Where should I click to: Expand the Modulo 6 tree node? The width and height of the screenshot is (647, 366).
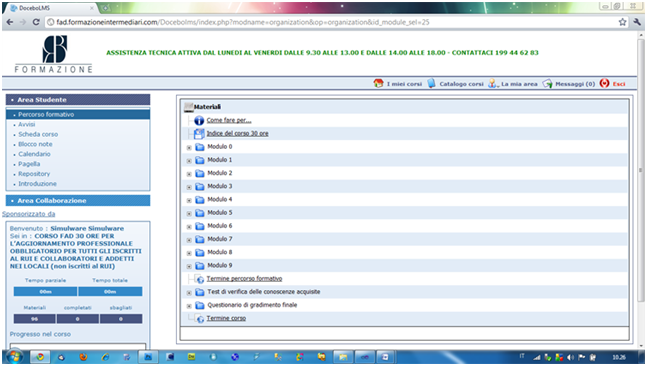[189, 227]
